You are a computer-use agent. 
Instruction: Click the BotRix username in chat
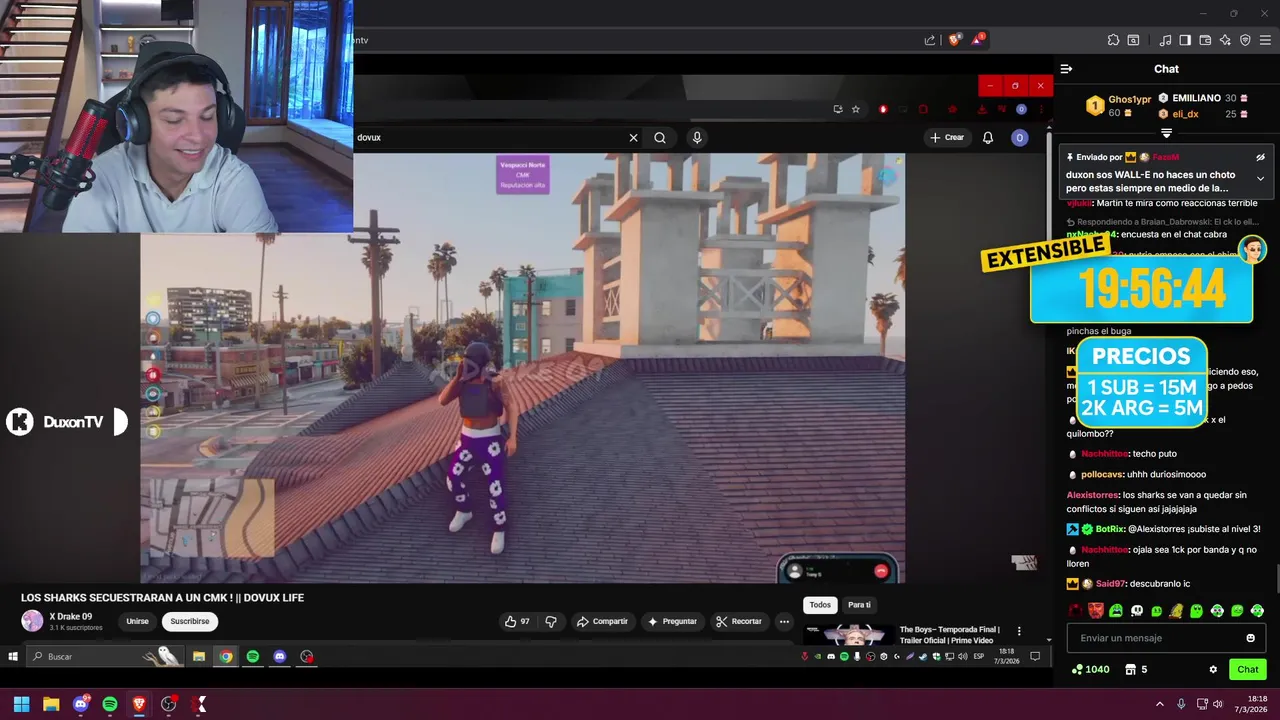pyautogui.click(x=1110, y=529)
